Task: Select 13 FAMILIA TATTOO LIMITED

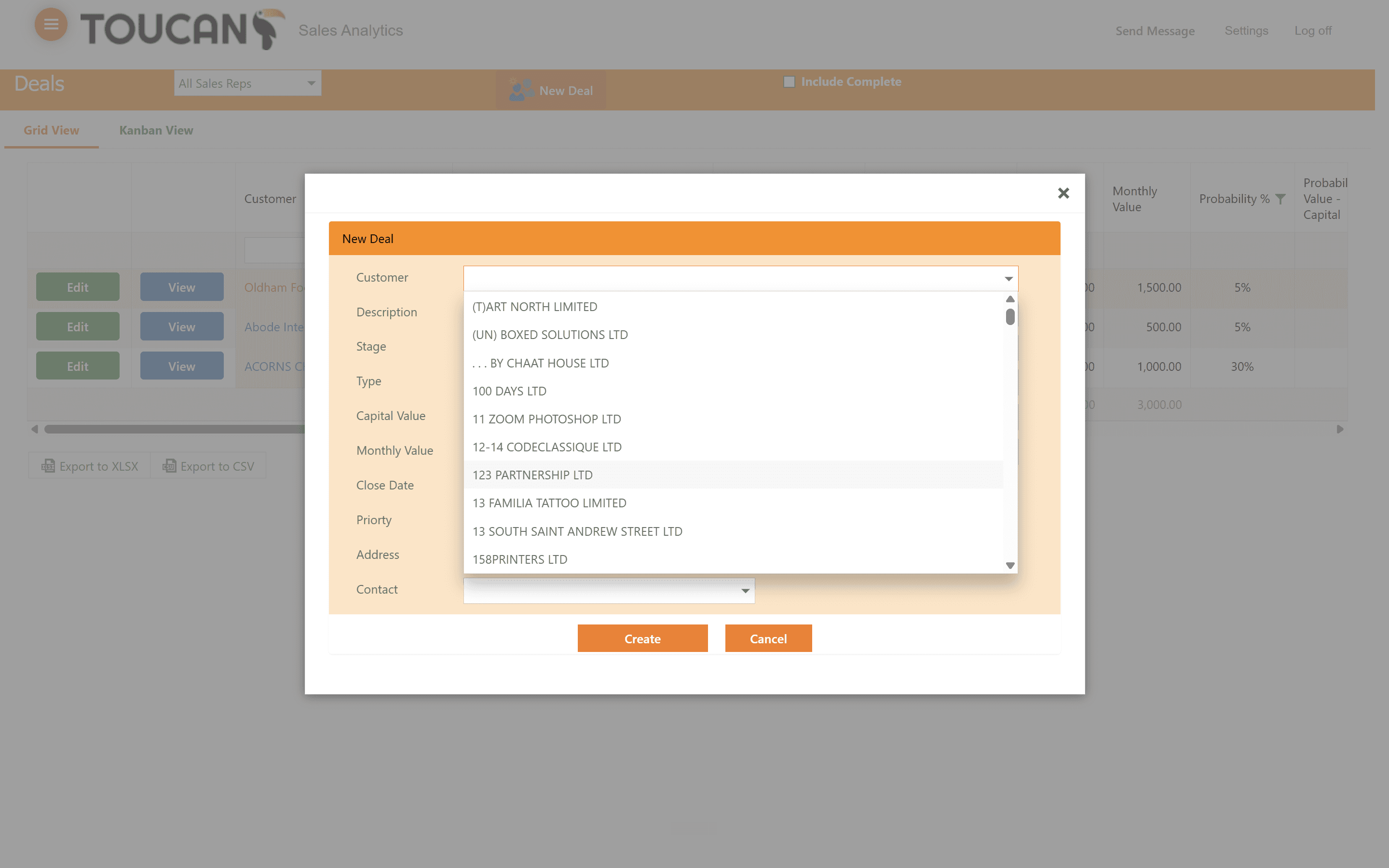Action: (734, 503)
